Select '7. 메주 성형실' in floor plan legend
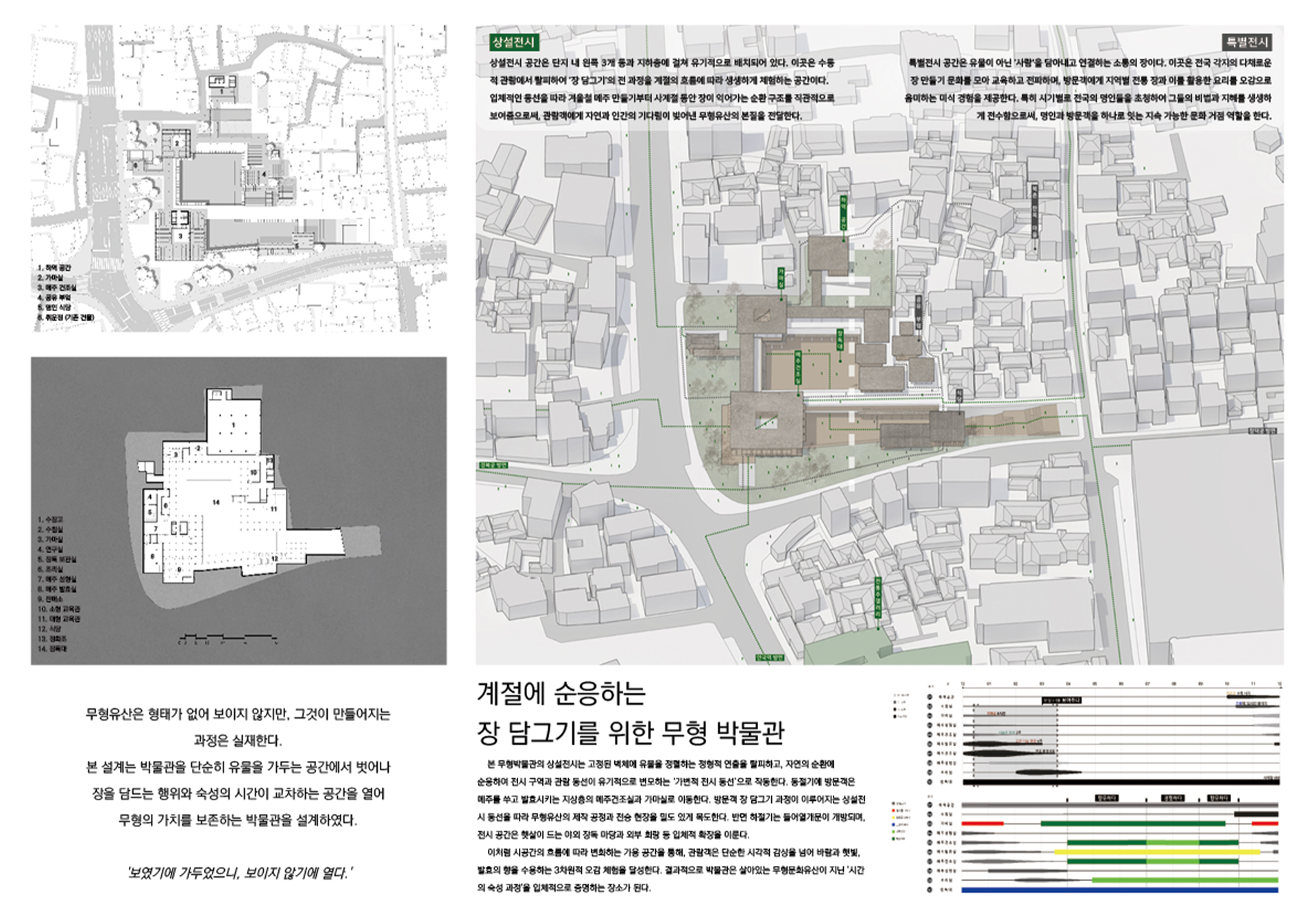 (57, 580)
